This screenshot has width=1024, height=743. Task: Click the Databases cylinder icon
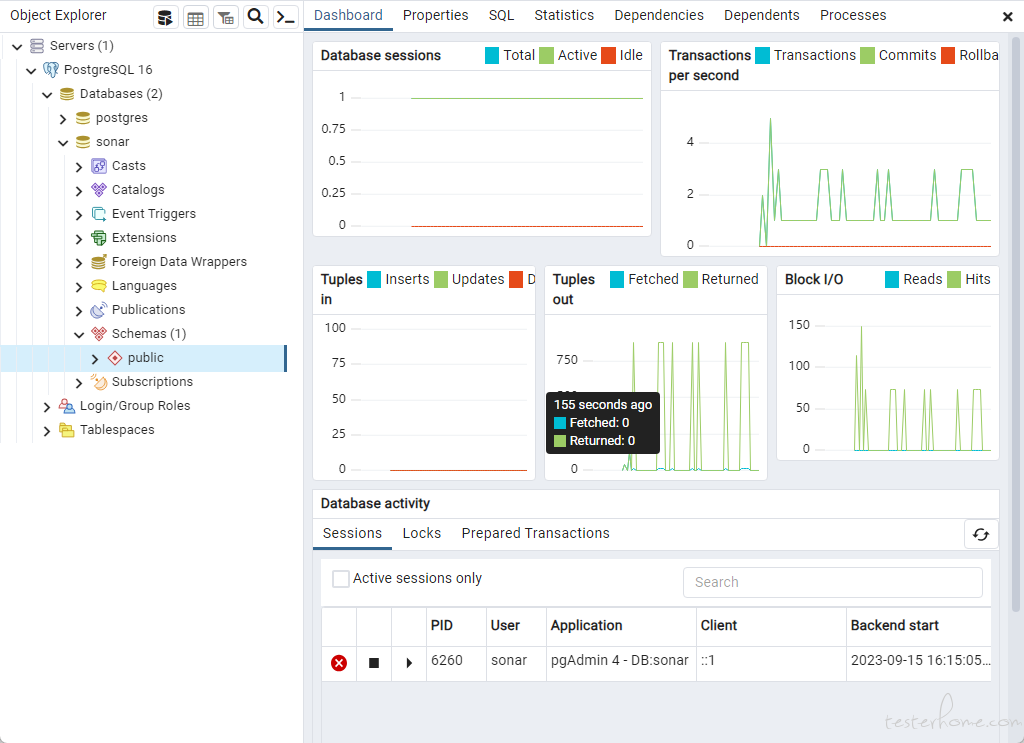67,94
